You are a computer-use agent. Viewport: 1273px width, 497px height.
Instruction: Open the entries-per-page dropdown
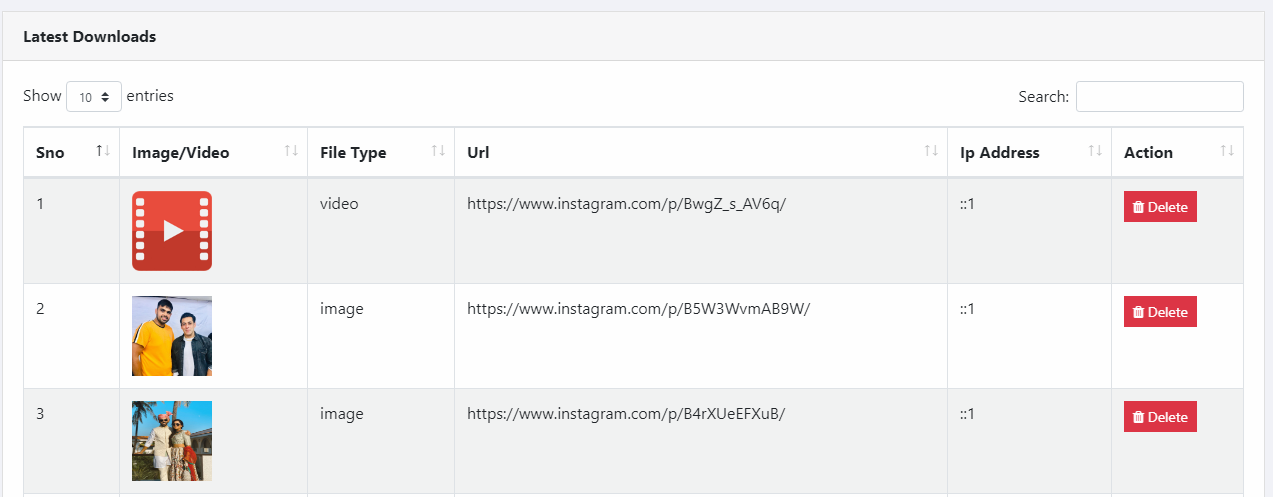point(94,97)
